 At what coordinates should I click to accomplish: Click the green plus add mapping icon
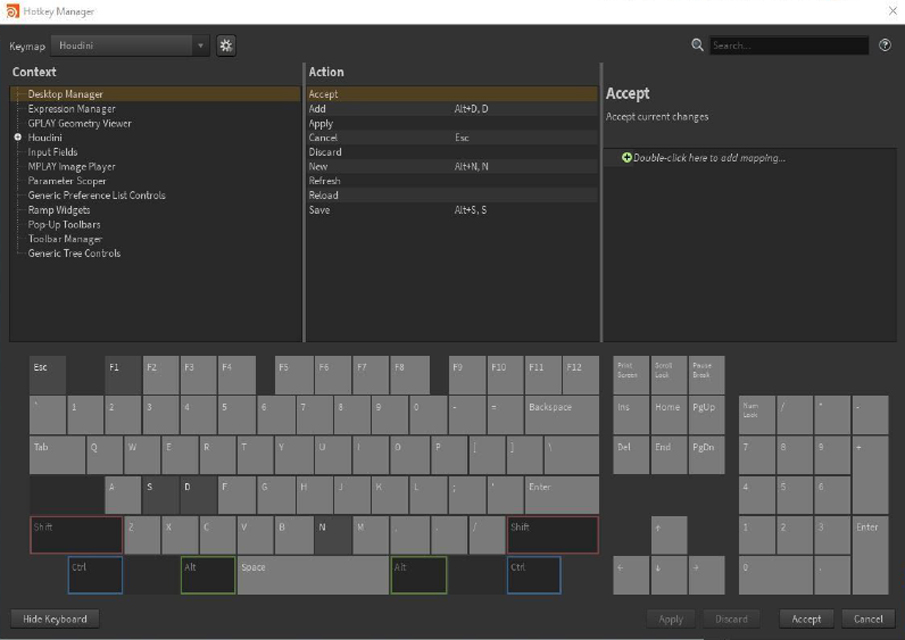(x=627, y=158)
